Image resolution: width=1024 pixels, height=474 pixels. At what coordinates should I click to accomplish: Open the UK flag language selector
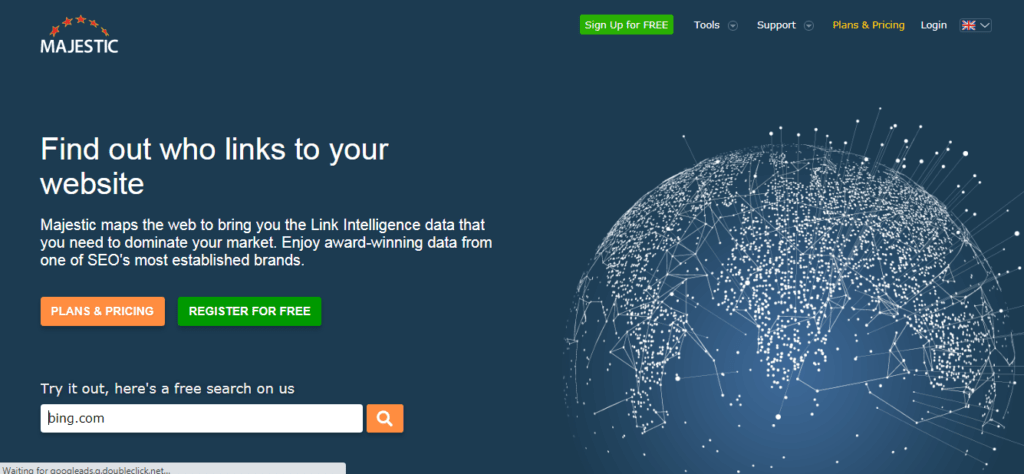(x=976, y=25)
